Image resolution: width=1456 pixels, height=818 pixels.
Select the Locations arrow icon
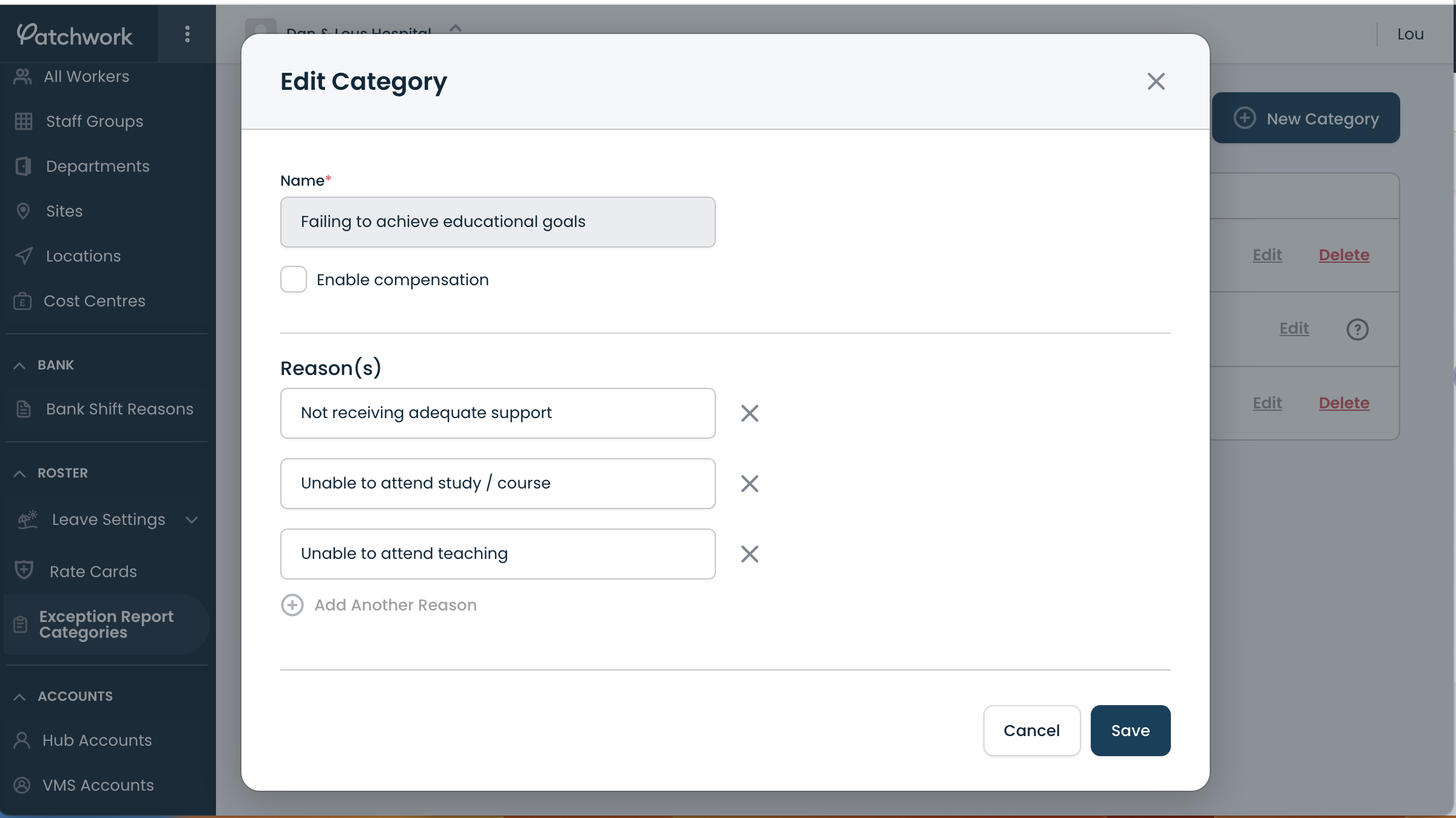click(x=24, y=255)
